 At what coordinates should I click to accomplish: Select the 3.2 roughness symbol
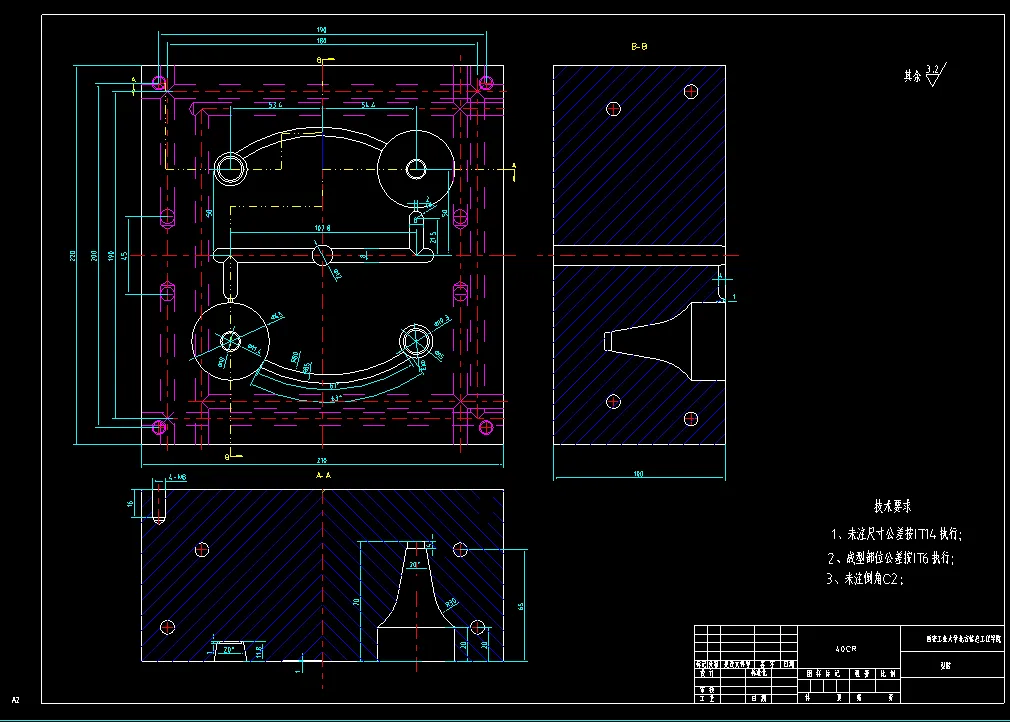(x=936, y=74)
